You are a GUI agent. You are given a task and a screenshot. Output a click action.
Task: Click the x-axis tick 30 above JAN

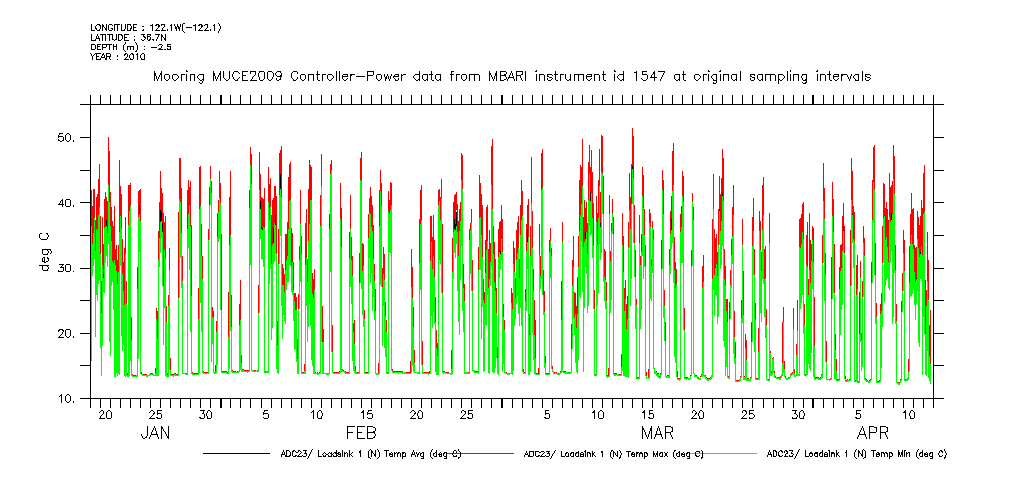coord(205,414)
